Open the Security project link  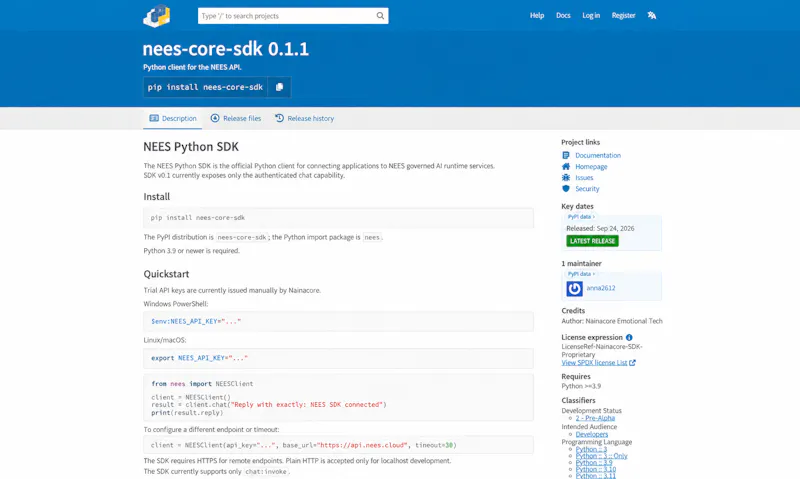[x=587, y=189]
